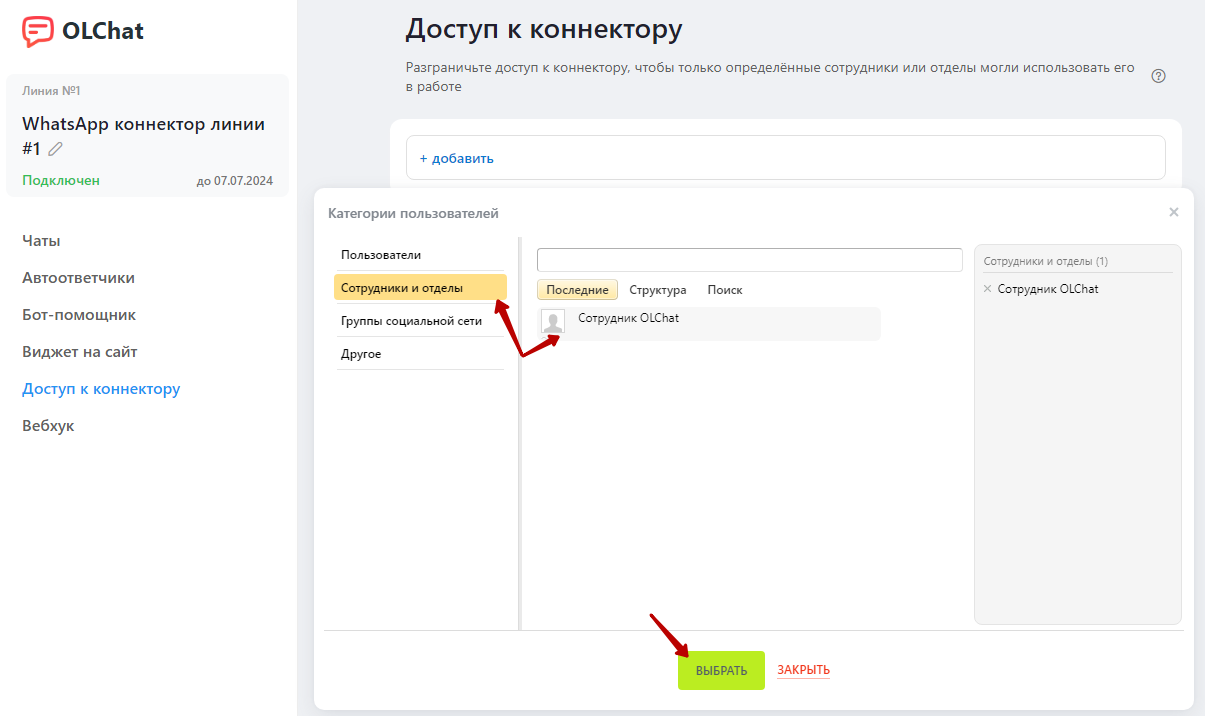Click the + добавить link
This screenshot has height=716, width=1205.
pos(456,158)
